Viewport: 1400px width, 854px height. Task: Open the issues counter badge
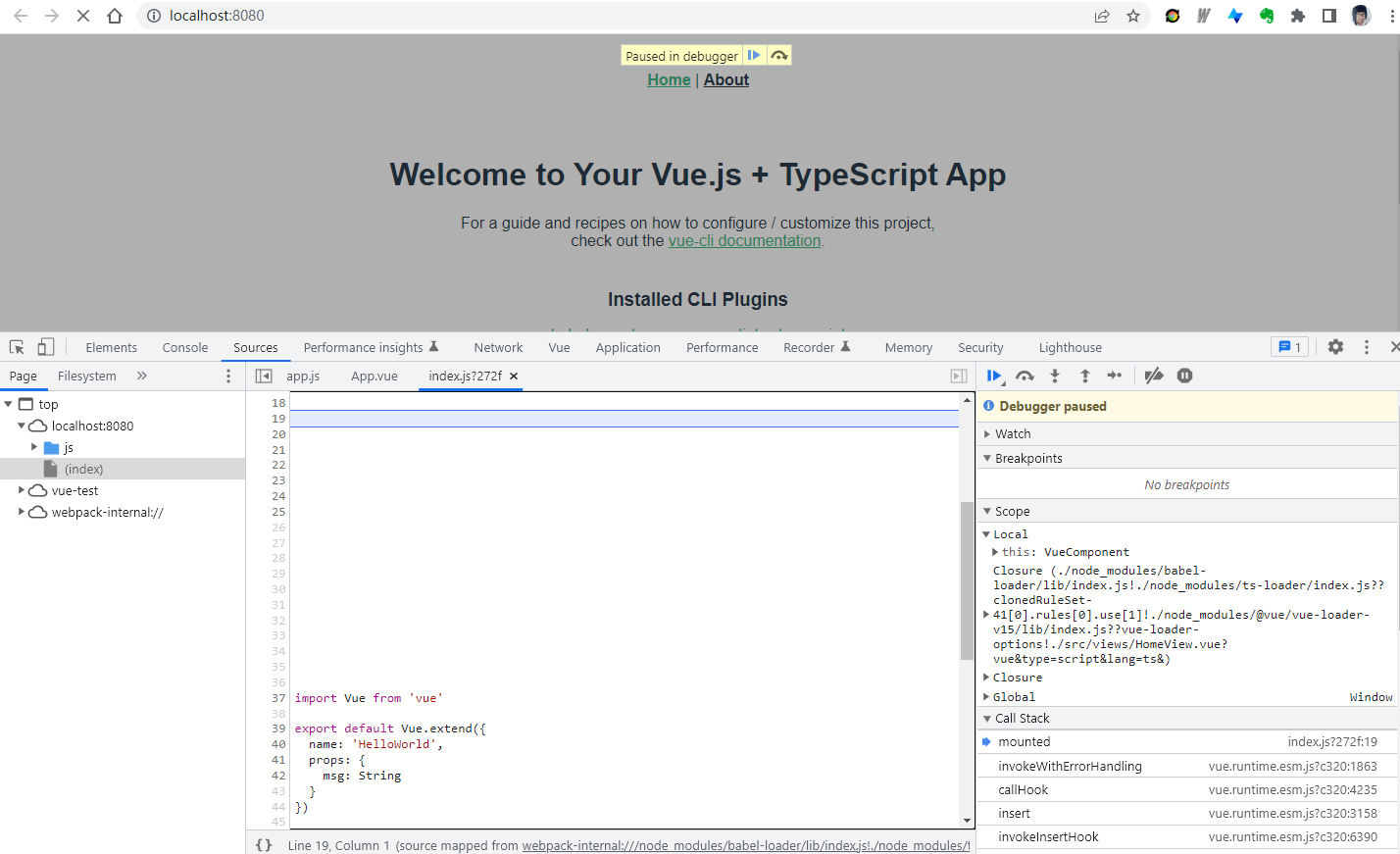click(x=1289, y=347)
